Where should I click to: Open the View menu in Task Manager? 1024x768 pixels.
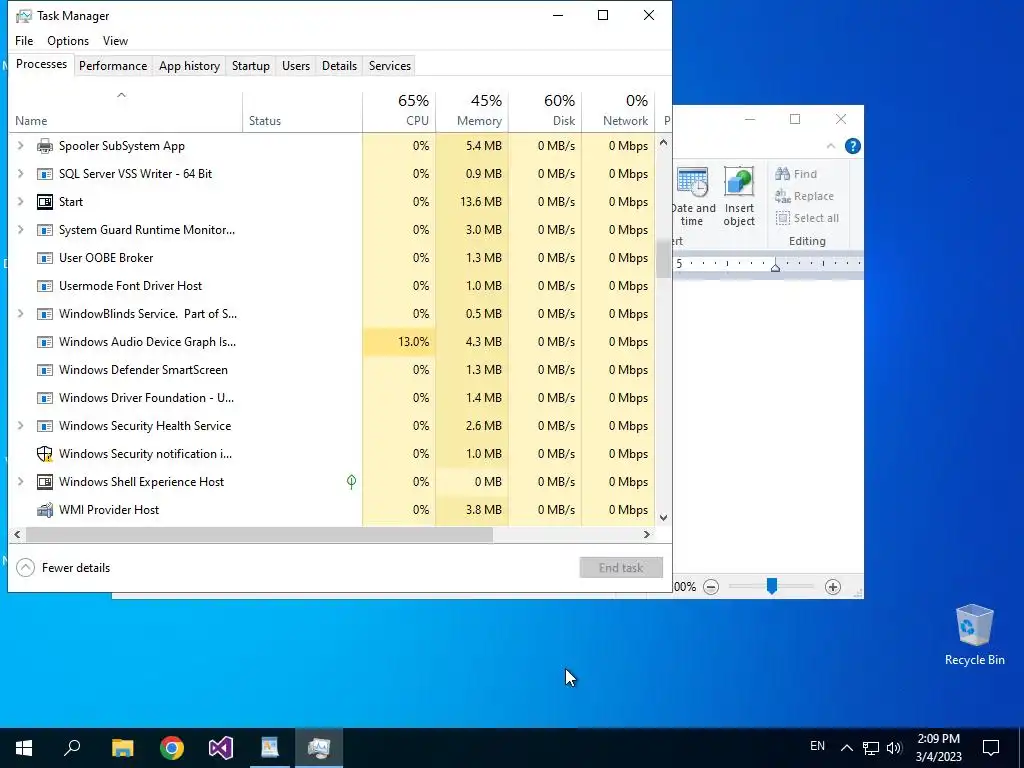tap(115, 40)
